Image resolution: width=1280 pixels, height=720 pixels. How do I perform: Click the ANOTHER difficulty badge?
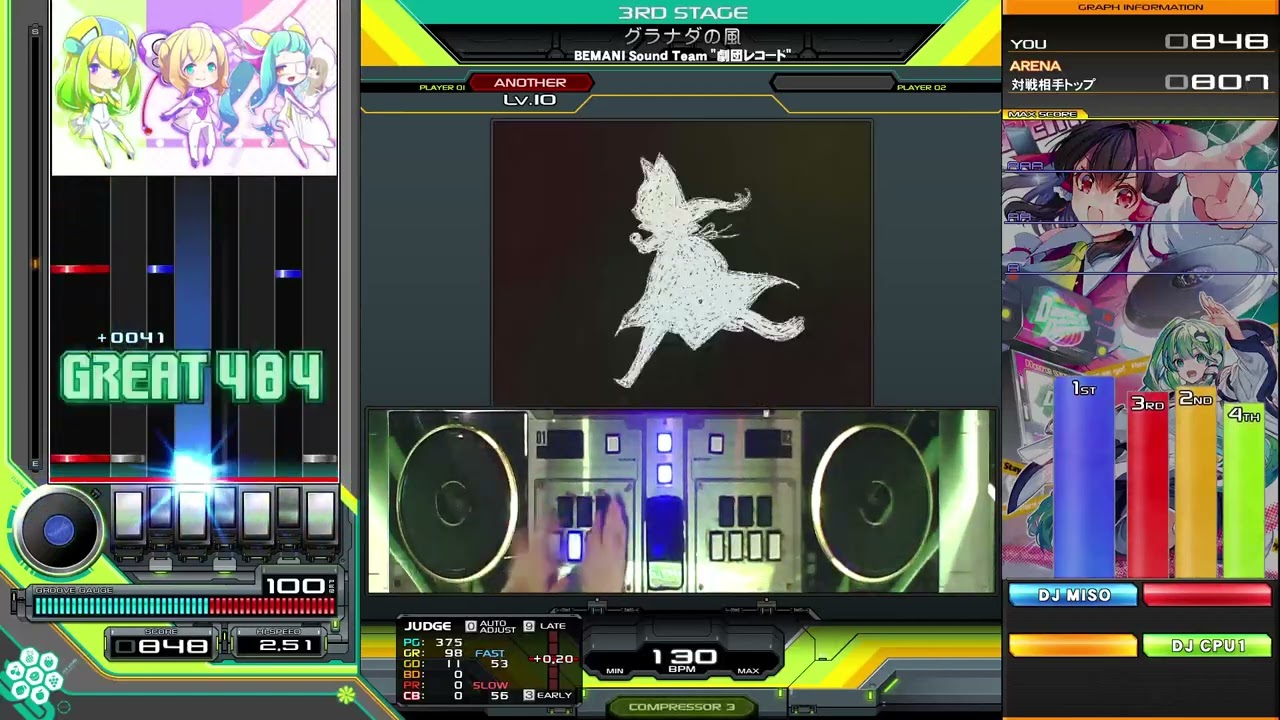pyautogui.click(x=530, y=83)
